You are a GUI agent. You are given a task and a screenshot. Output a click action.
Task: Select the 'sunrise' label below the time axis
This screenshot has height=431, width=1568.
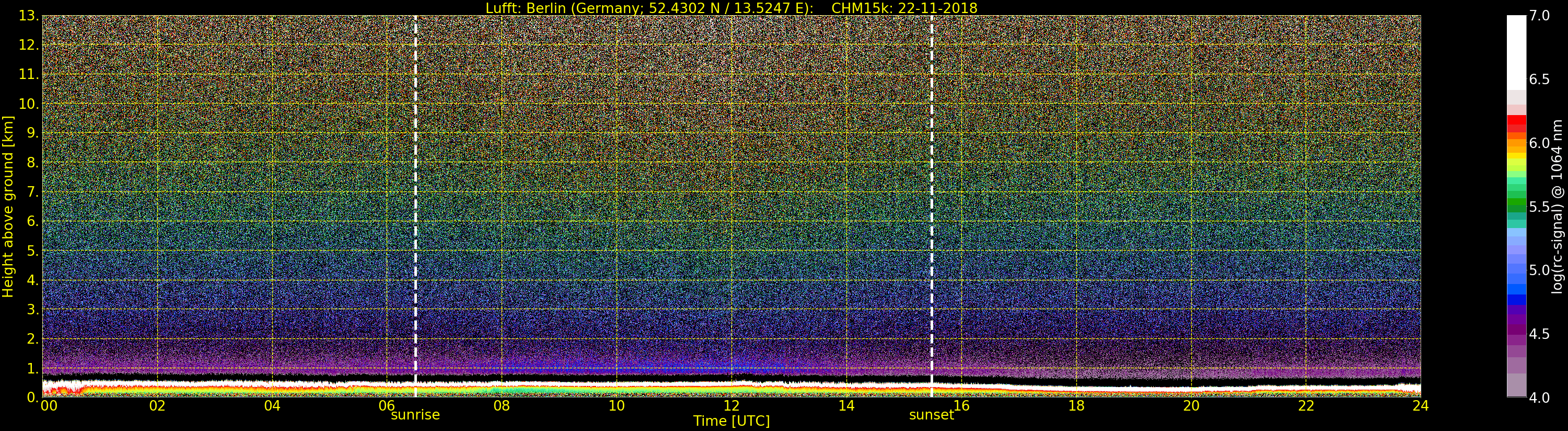(415, 415)
